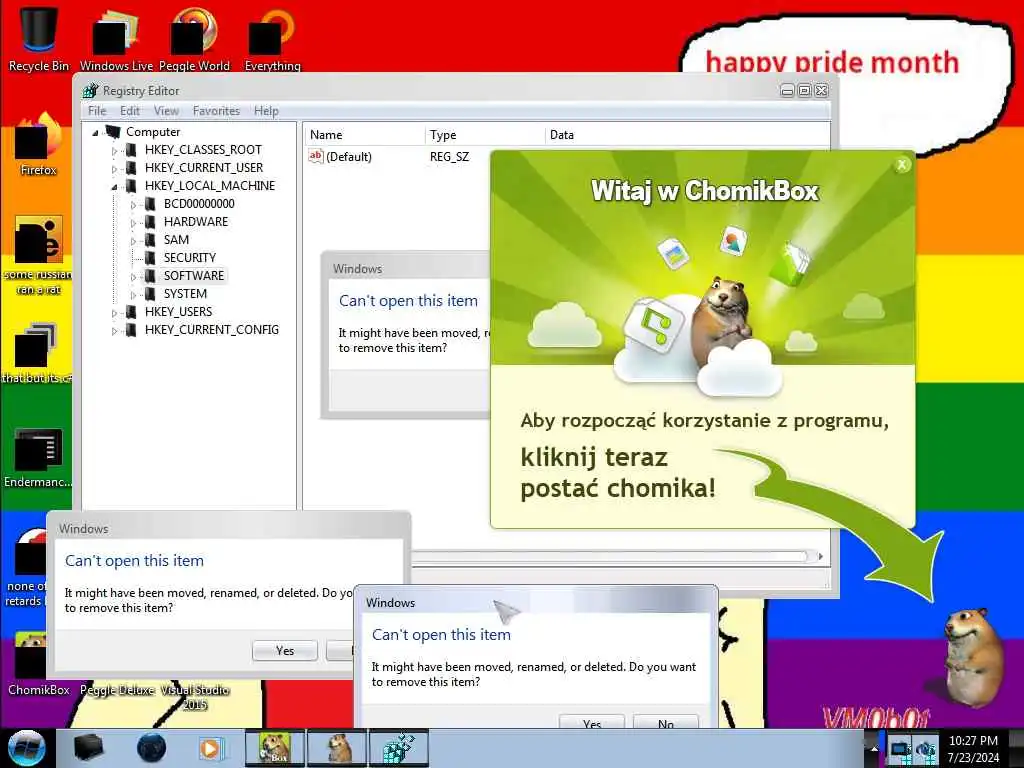
Task: Open the media player taskbar icon
Action: pos(211,748)
